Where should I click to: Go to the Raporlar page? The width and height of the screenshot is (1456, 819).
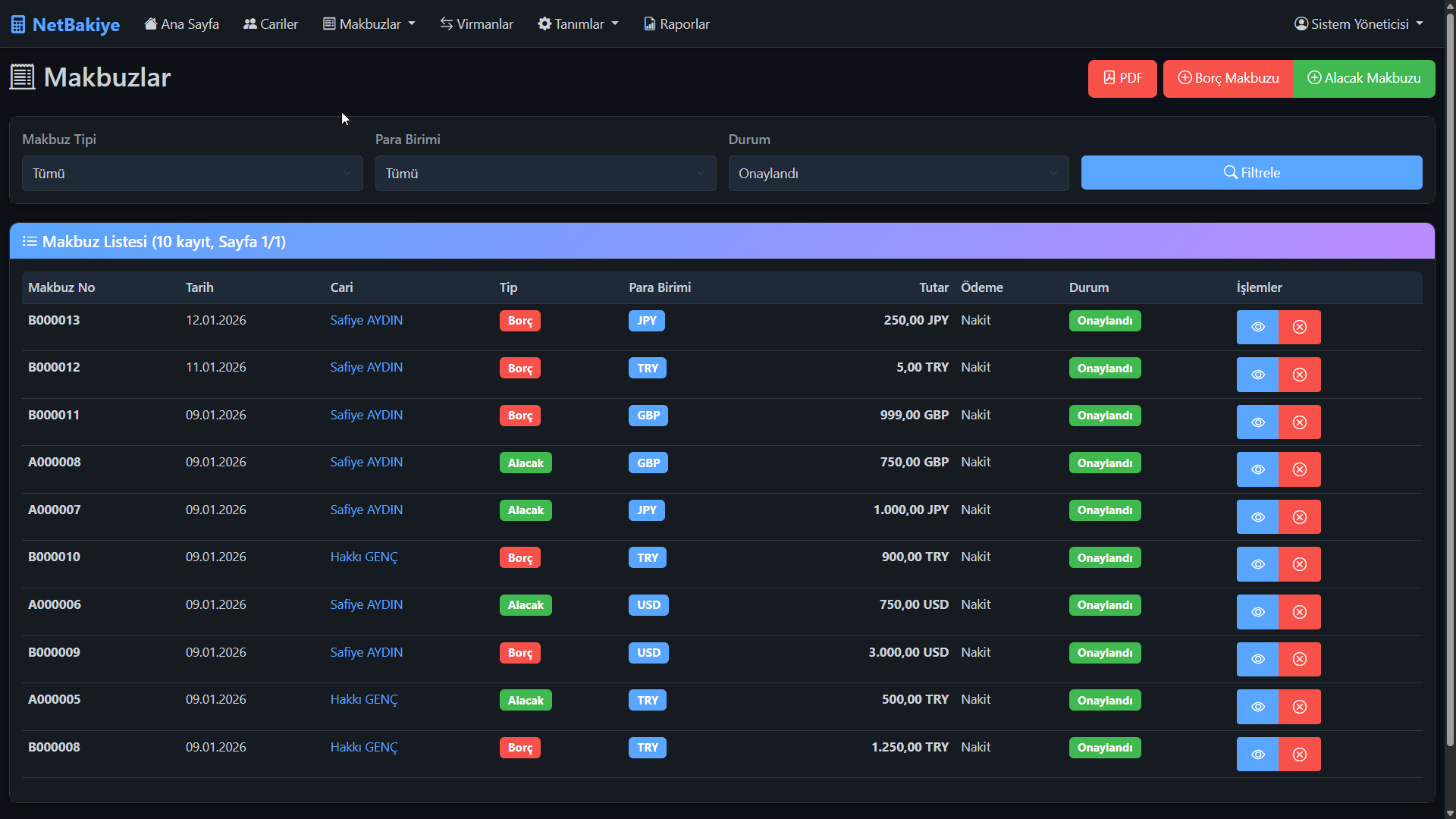[x=676, y=24]
